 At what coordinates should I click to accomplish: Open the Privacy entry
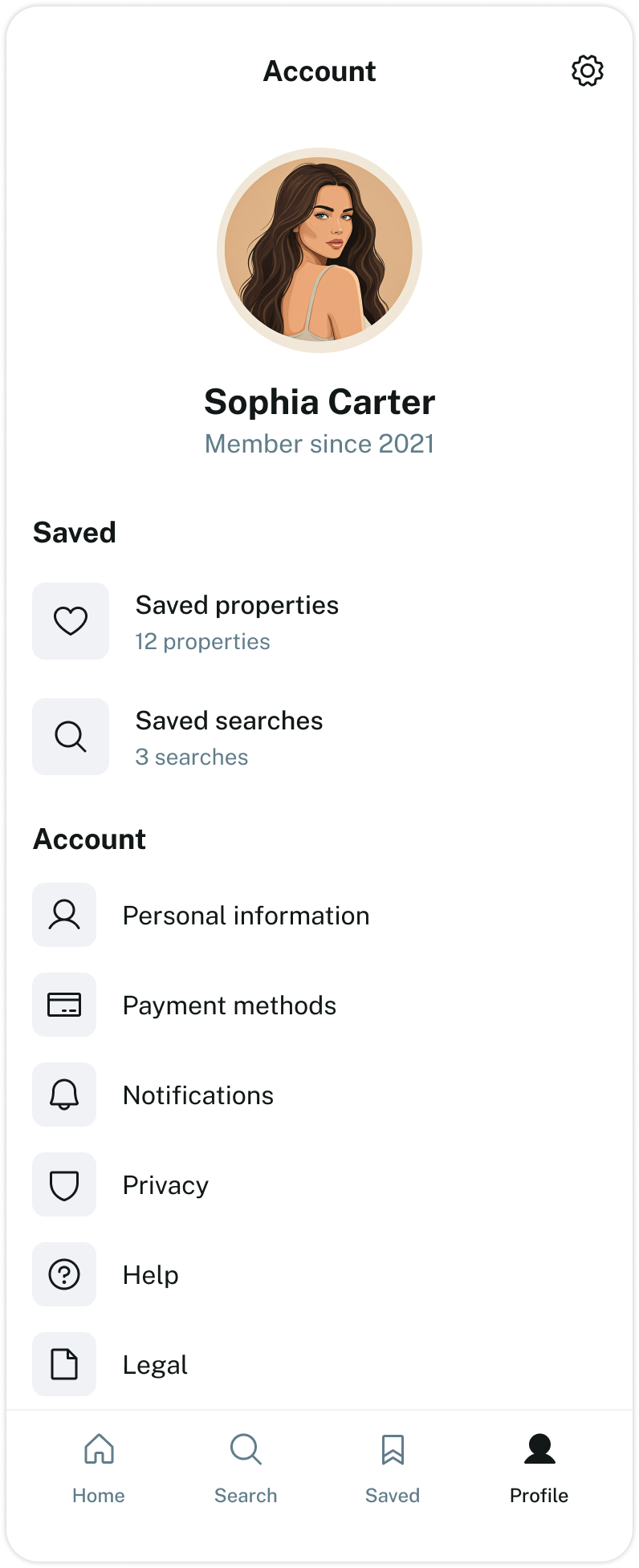click(x=319, y=1184)
